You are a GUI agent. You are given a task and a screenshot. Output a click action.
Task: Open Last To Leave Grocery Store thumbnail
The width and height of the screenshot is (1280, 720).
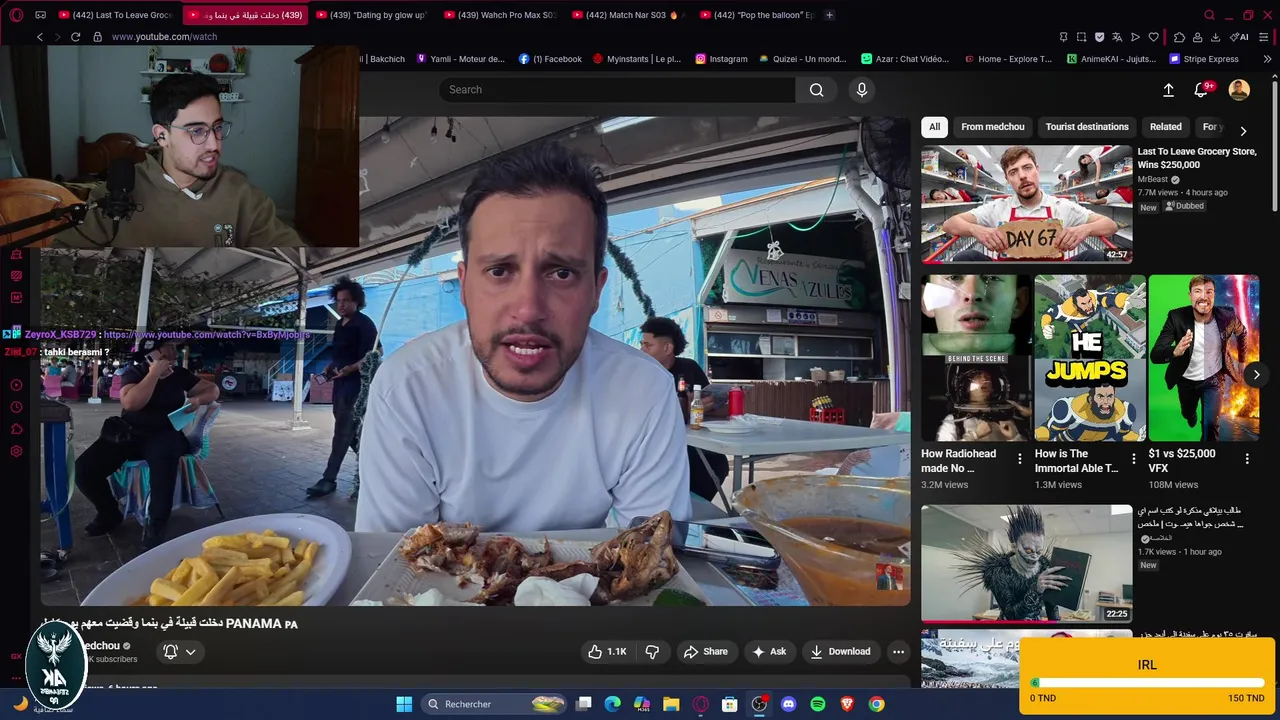pyautogui.click(x=1026, y=204)
